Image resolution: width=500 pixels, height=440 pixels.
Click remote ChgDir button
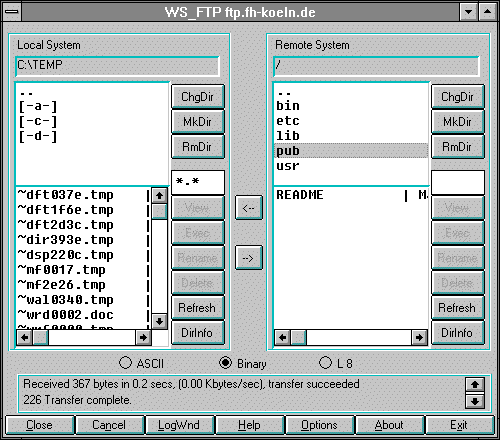(x=458, y=97)
